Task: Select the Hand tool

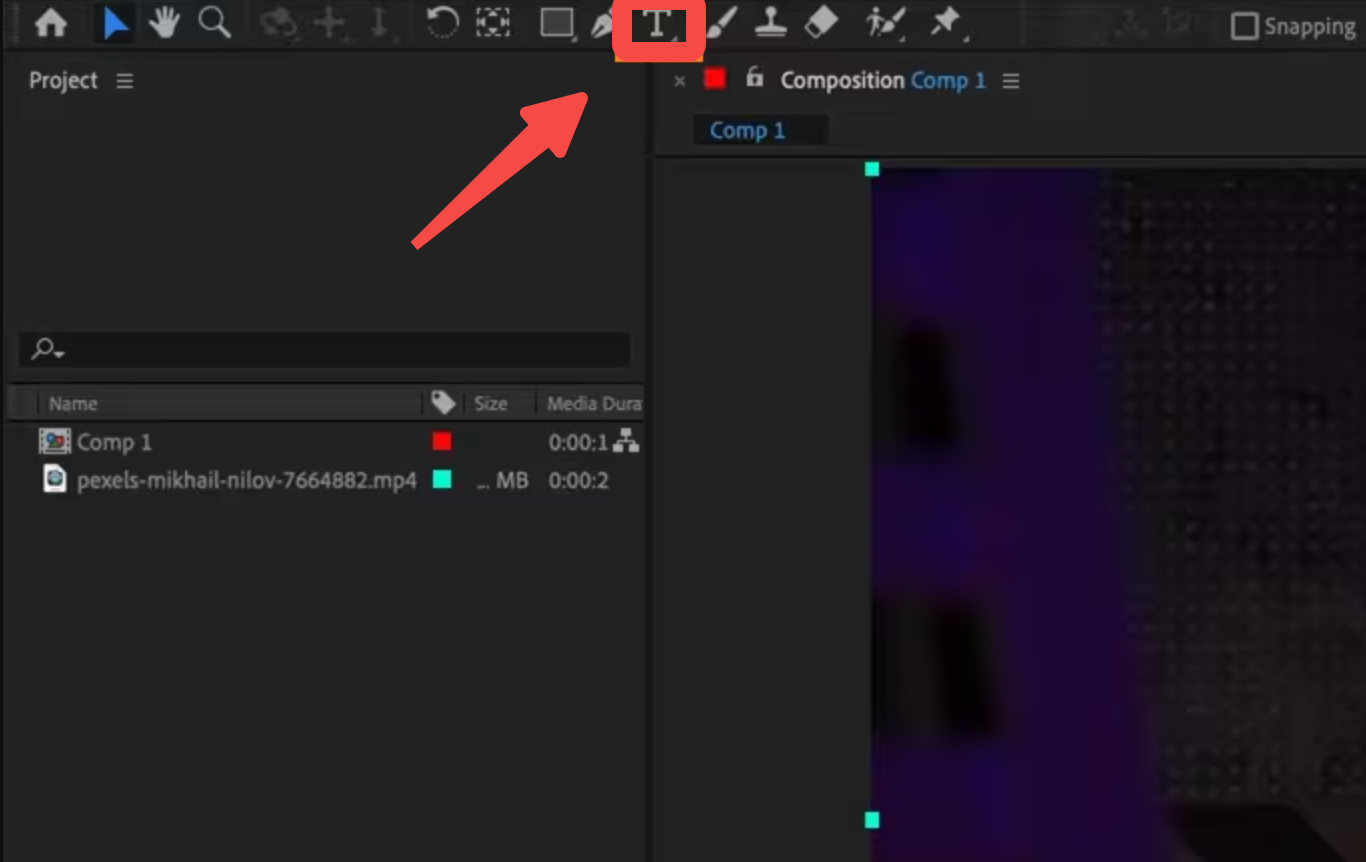Action: pyautogui.click(x=163, y=25)
